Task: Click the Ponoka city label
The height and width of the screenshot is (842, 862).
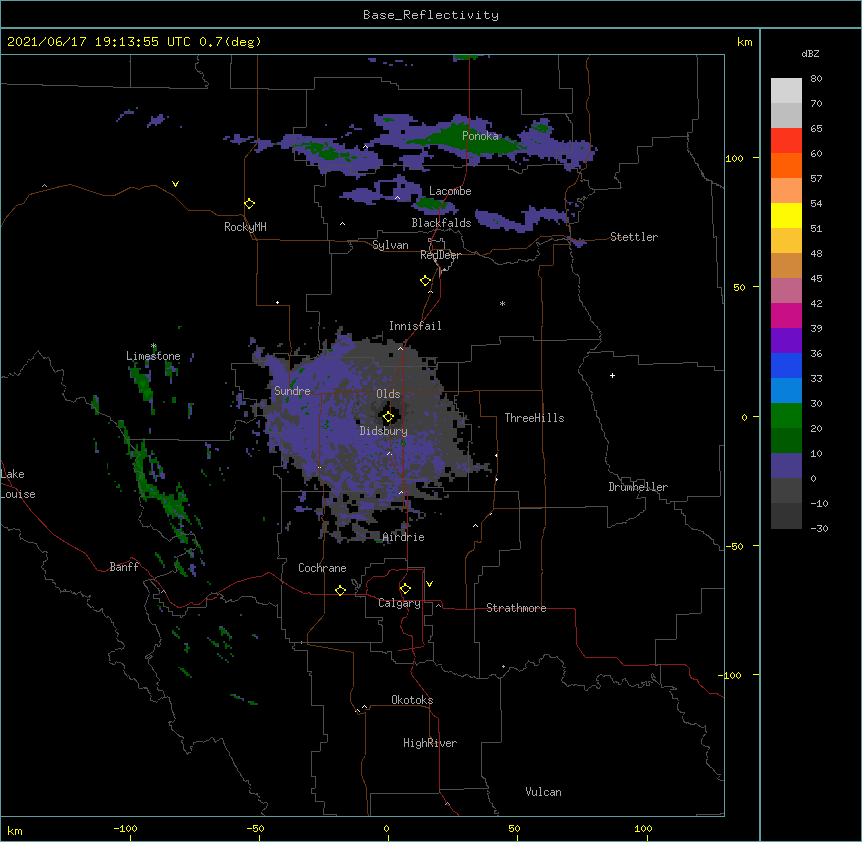Action: 480,136
